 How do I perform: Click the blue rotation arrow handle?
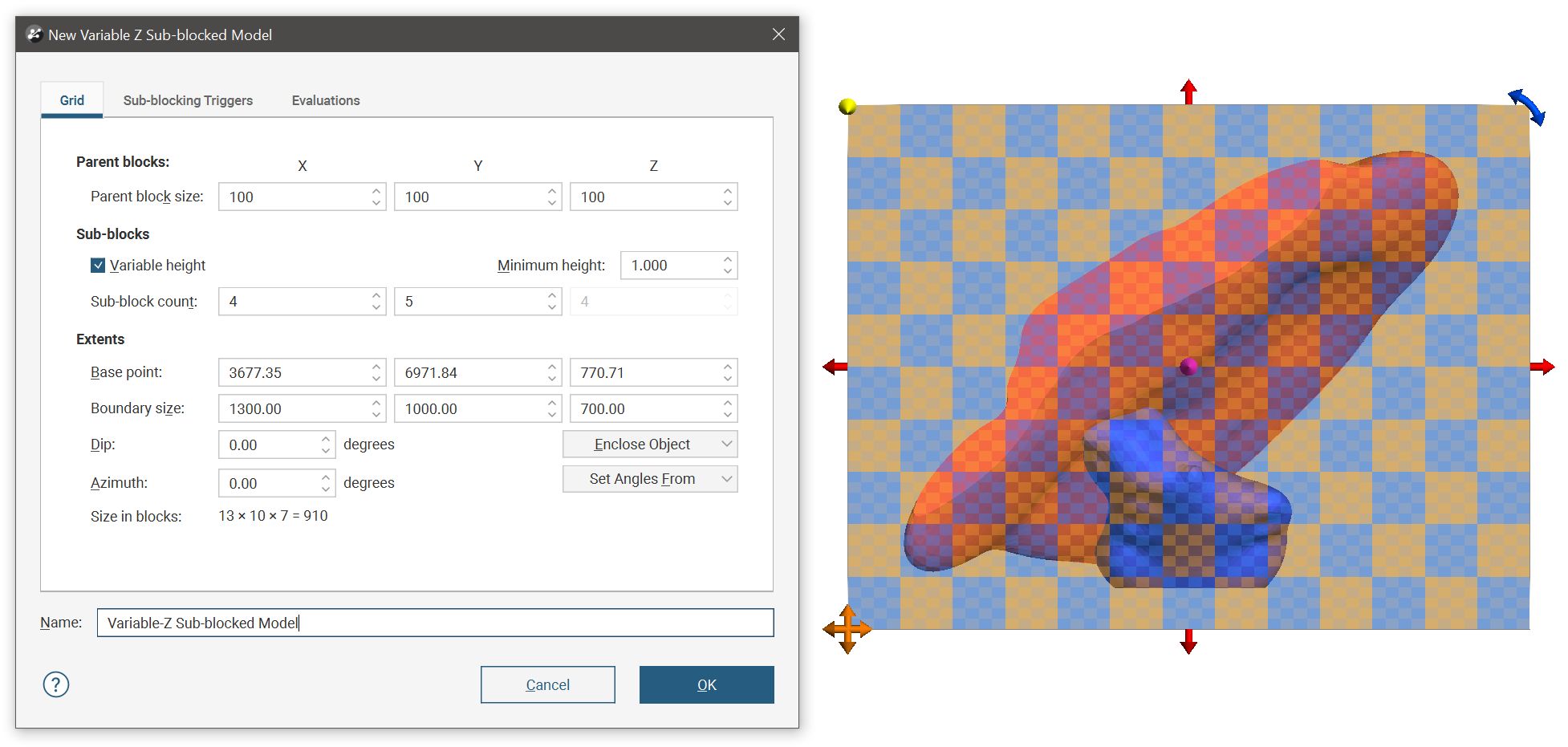tap(1527, 106)
